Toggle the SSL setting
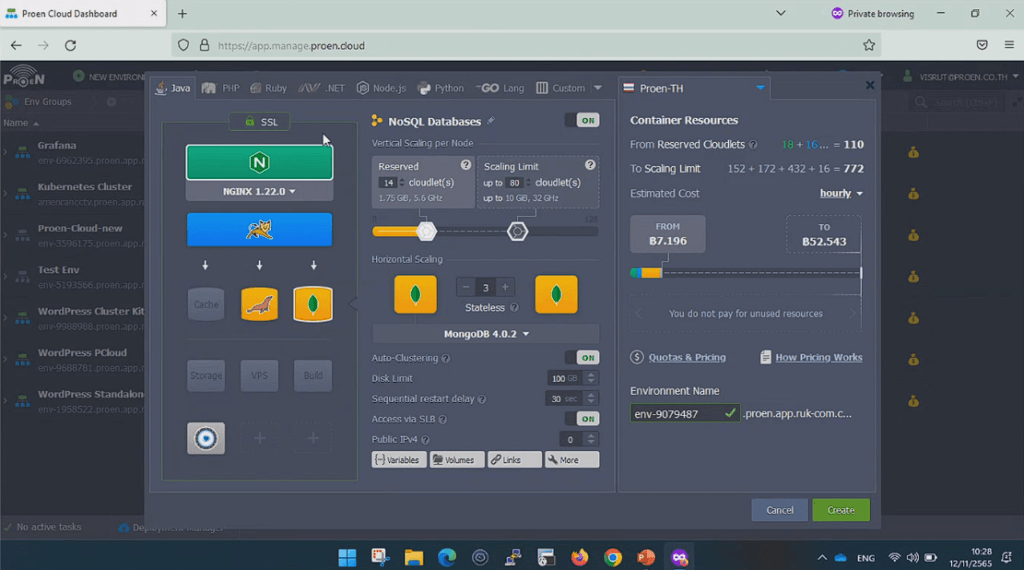1024x570 pixels. click(x=260, y=122)
